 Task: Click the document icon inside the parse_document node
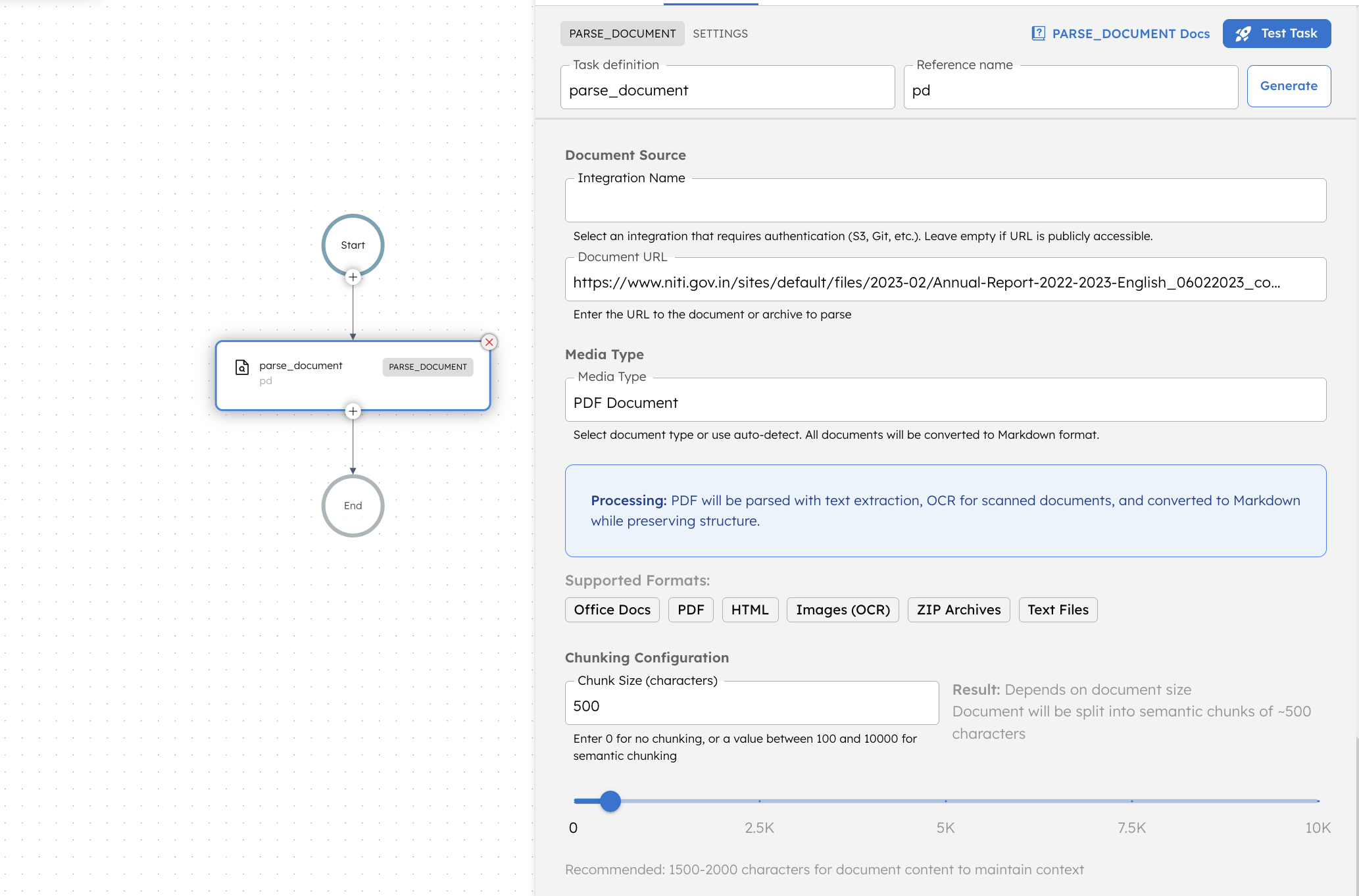click(x=243, y=367)
